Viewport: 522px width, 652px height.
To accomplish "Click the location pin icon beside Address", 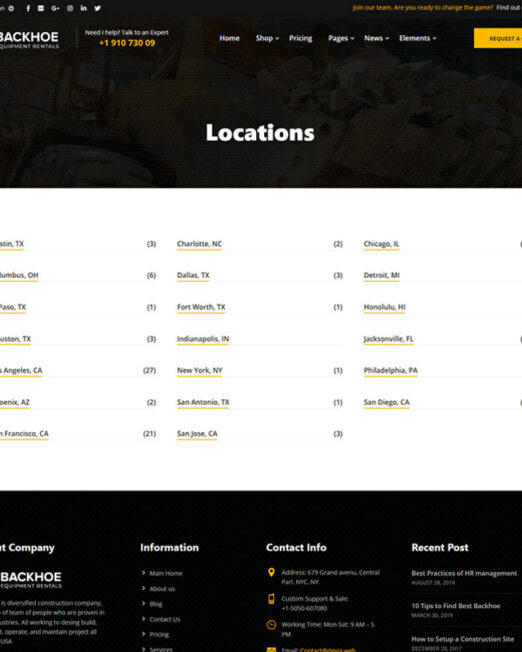I will pos(271,573).
